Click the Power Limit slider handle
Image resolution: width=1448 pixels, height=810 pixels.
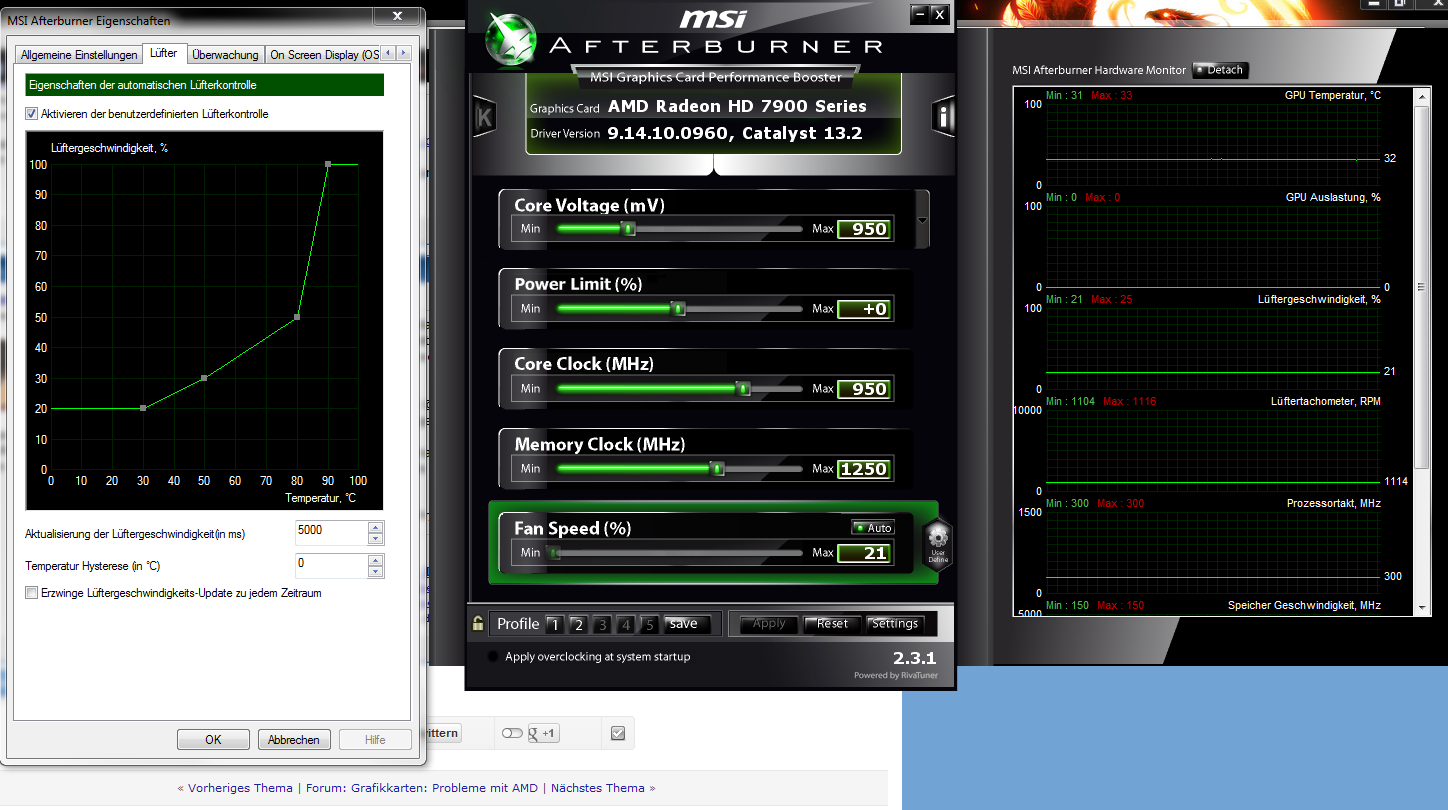coord(679,308)
